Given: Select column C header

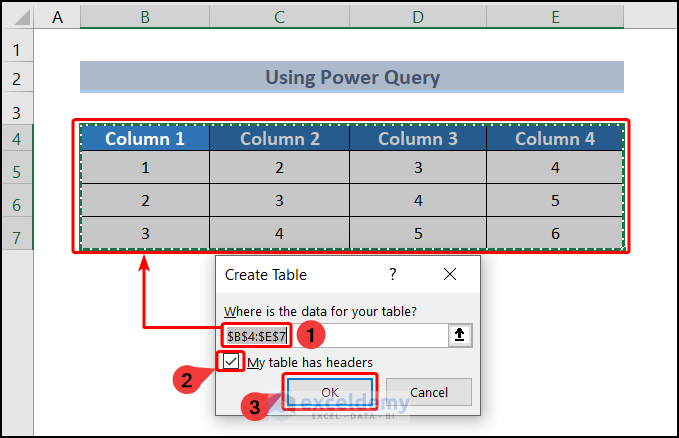Looking at the screenshot, I should pos(279,16).
